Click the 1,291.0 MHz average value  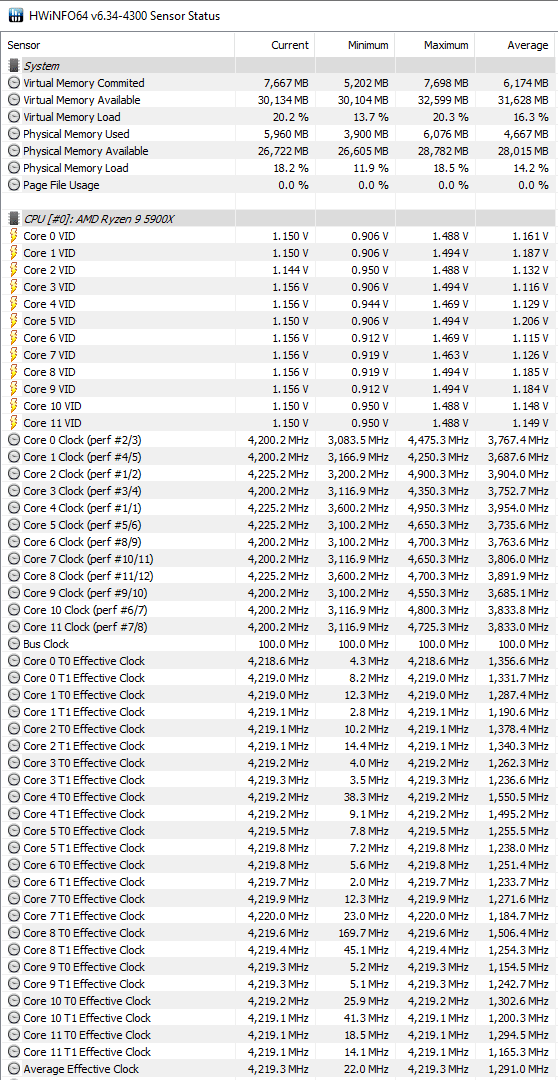(518, 1069)
